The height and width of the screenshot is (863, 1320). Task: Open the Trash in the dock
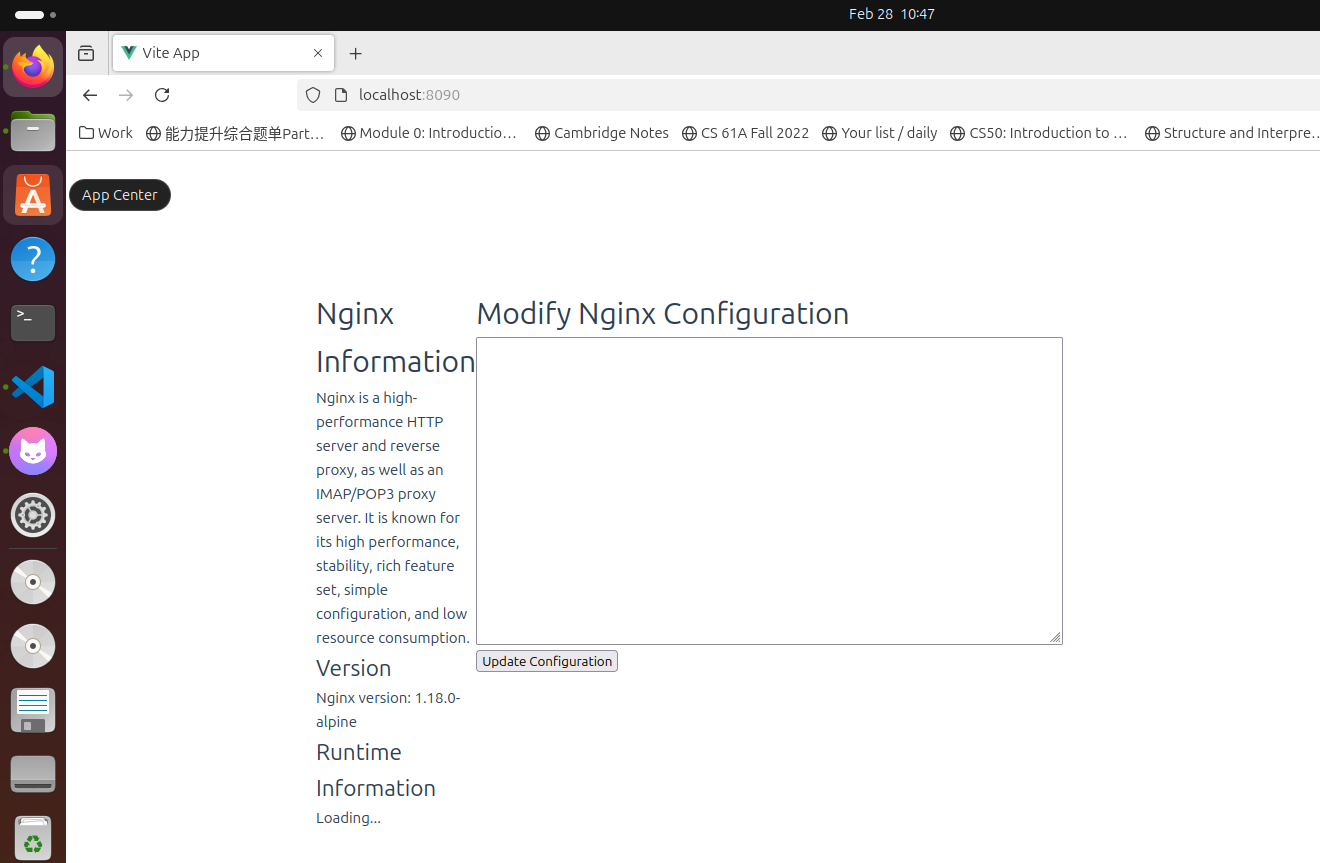[33, 837]
